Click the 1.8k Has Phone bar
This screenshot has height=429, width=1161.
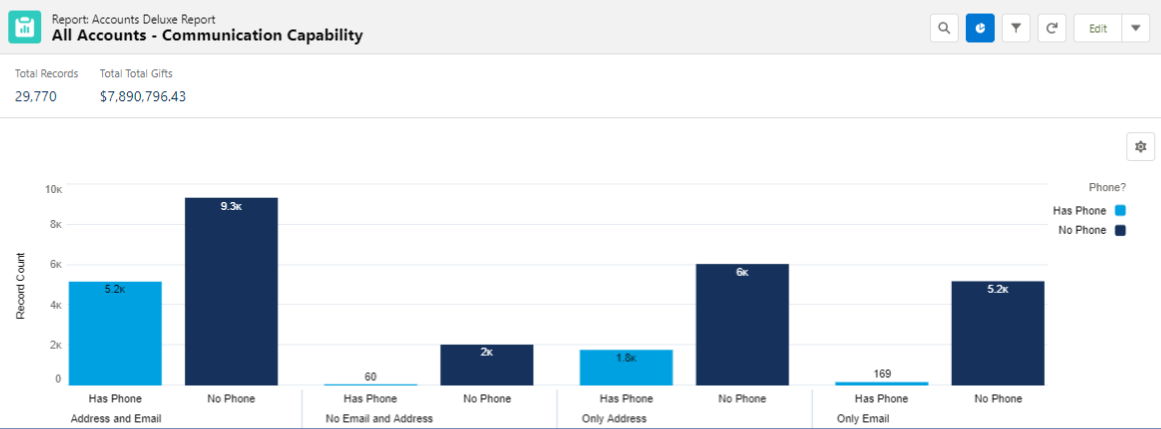click(626, 367)
